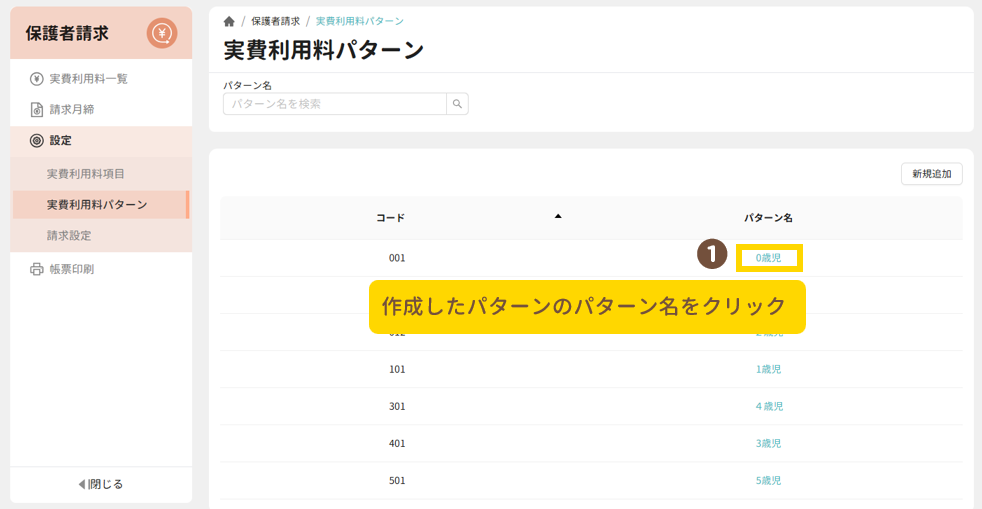Image resolution: width=982 pixels, height=509 pixels.
Task: Click the yen circle icon in sidebar header
Action: tap(161, 33)
